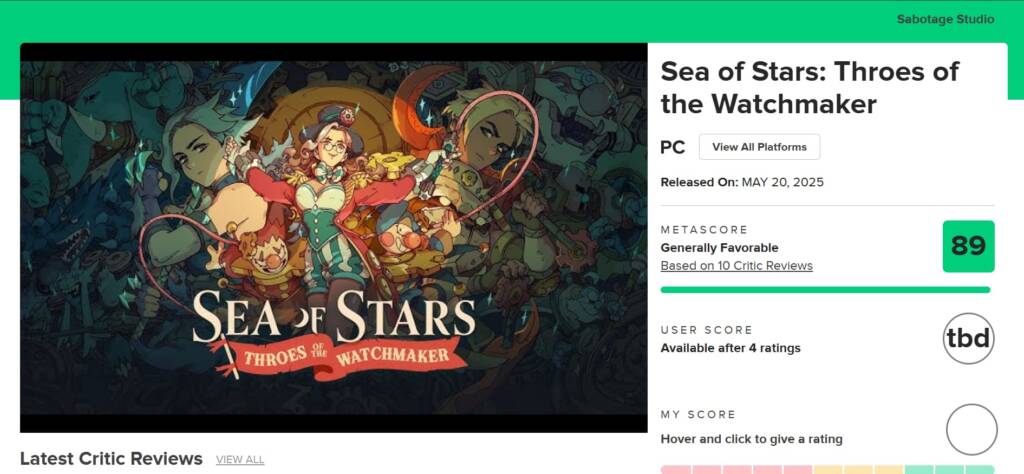1024x474 pixels.
Task: Select the last green rating segment
Action: coord(981,469)
